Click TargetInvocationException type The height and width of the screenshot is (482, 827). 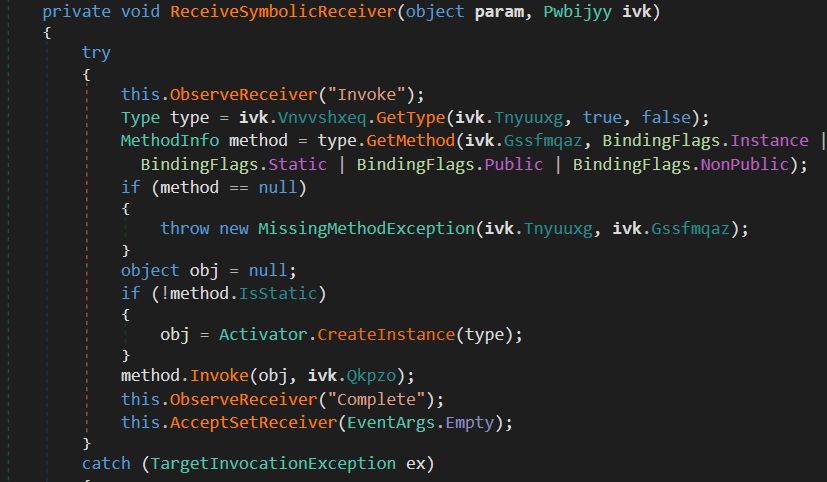coord(273,464)
